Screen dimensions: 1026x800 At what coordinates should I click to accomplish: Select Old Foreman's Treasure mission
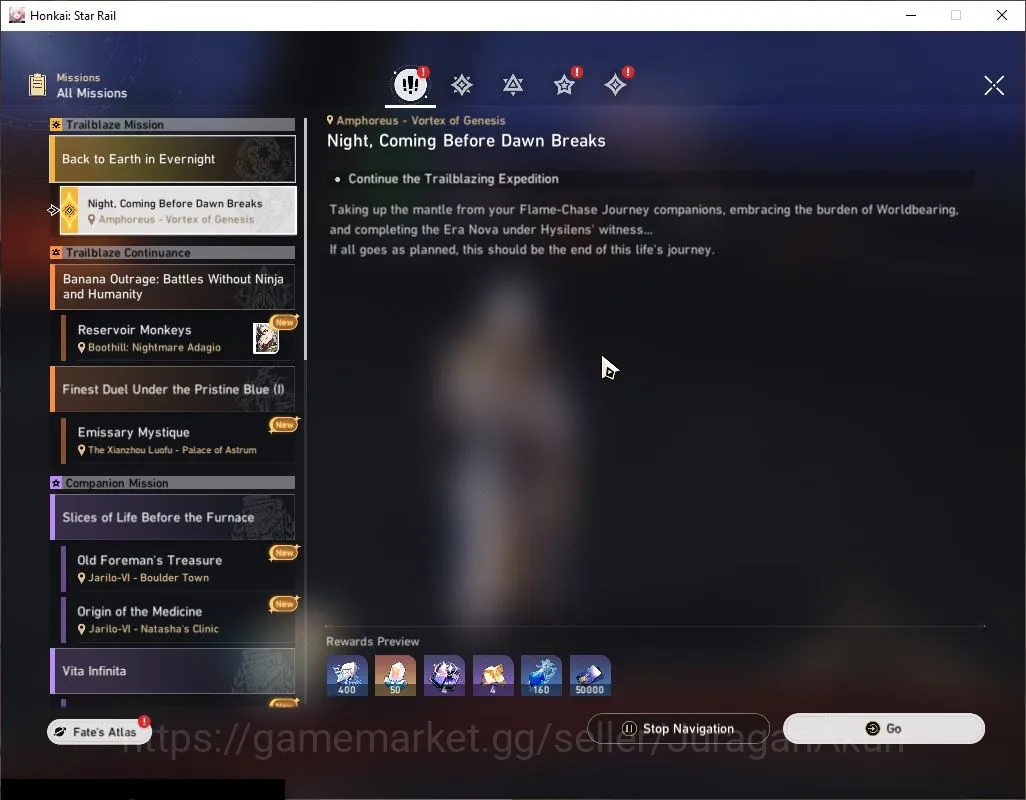[x=179, y=568]
